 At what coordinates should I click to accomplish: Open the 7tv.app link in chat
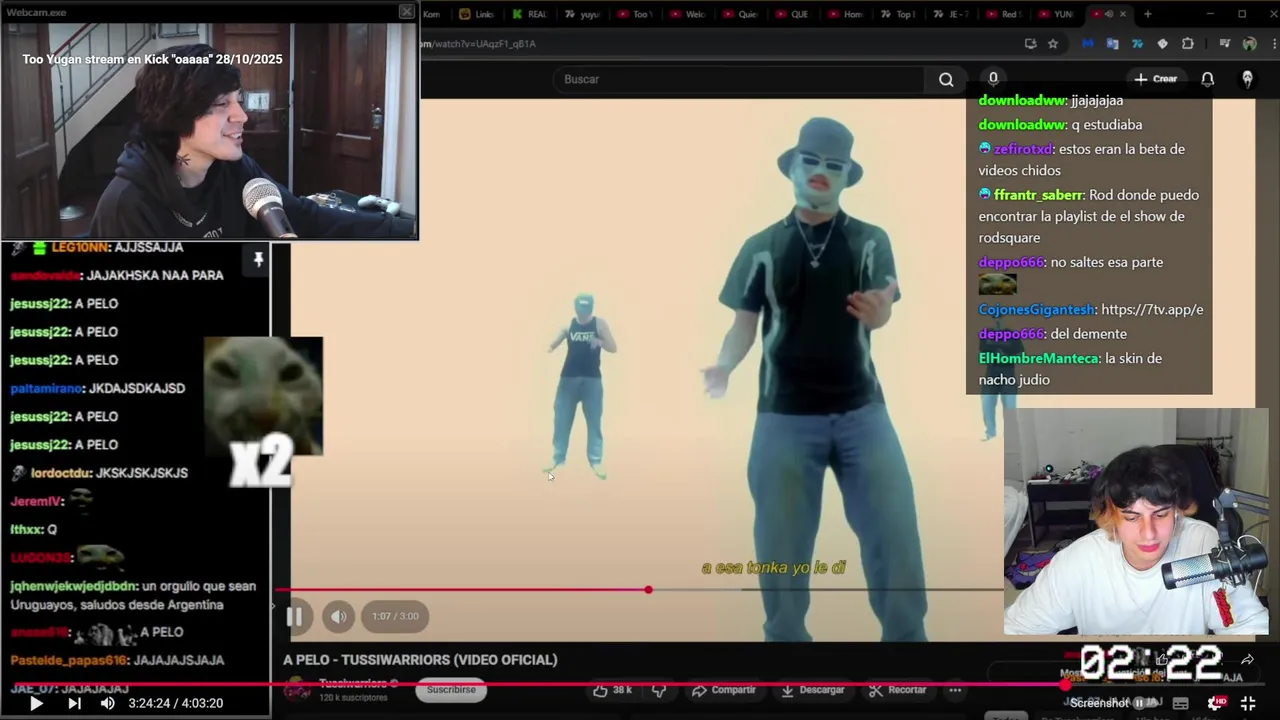point(1152,310)
